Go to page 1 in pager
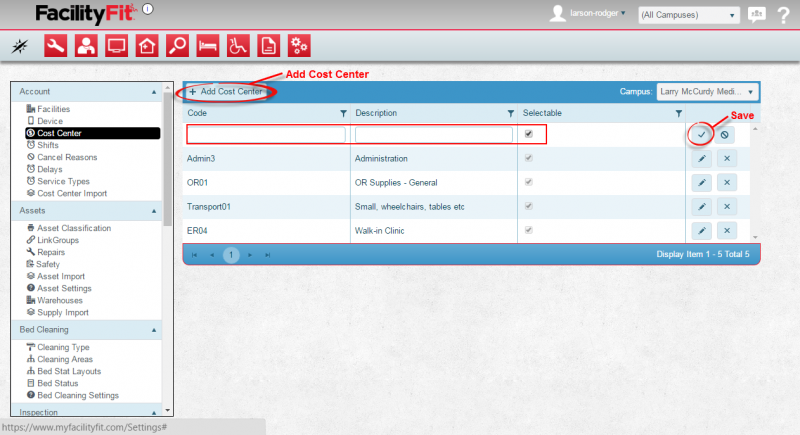Screen dimensions: 800x435 pos(231,254)
